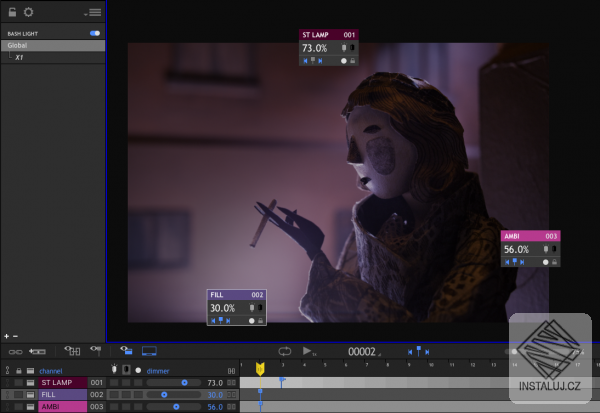This screenshot has width=600, height=413.
Task: Toggle the view keyframe flags eye icon
Action: click(96, 350)
